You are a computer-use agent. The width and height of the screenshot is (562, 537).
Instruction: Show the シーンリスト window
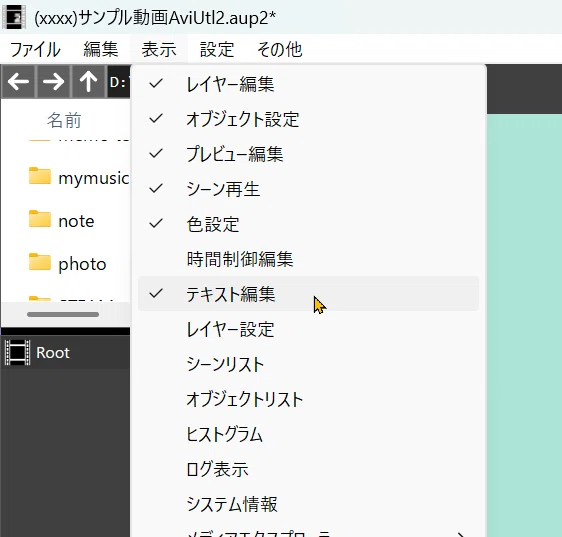(308, 364)
